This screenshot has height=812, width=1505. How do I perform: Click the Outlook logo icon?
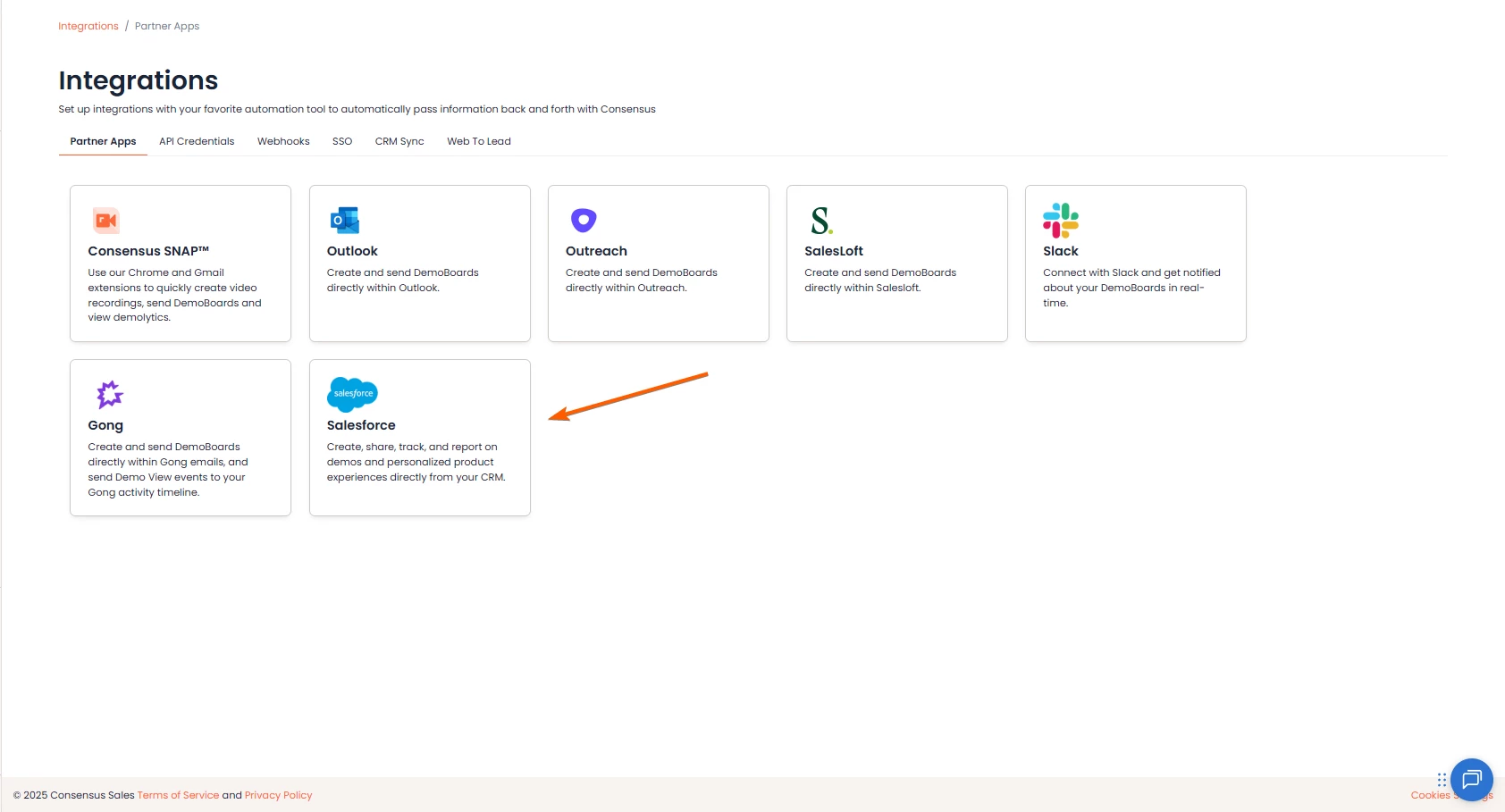coord(344,221)
